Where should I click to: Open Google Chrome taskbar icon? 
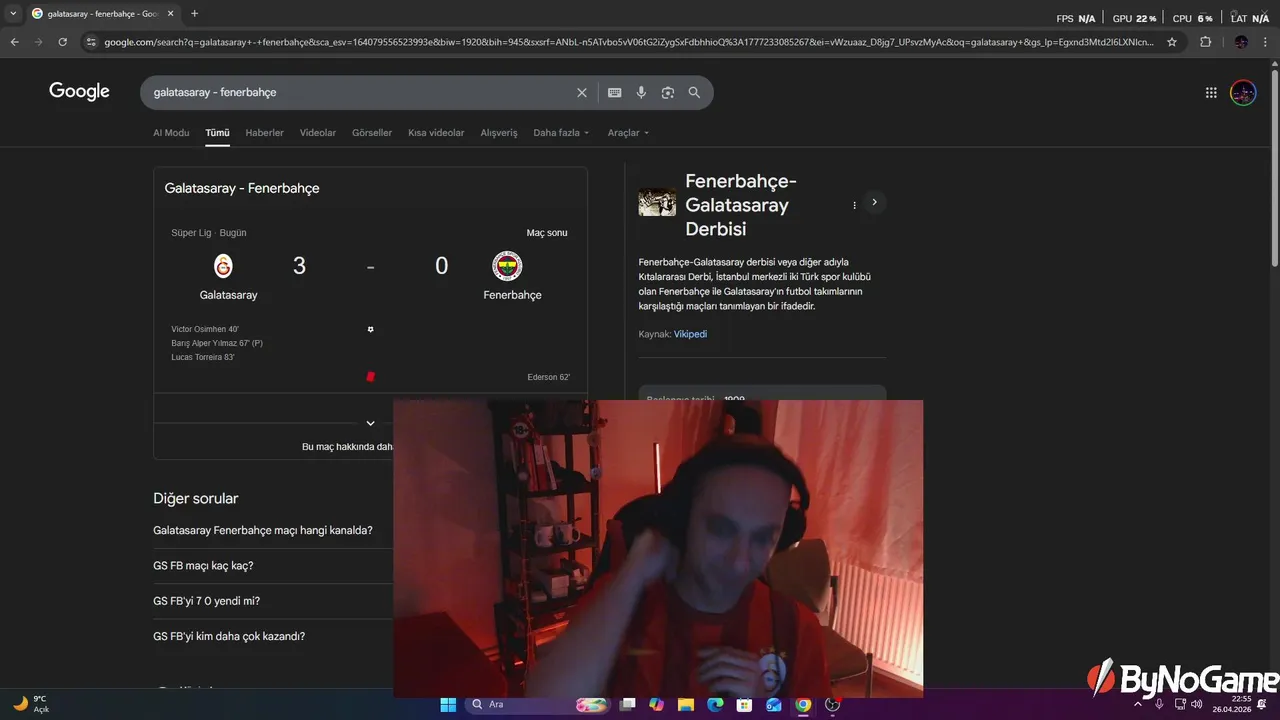[x=803, y=705]
